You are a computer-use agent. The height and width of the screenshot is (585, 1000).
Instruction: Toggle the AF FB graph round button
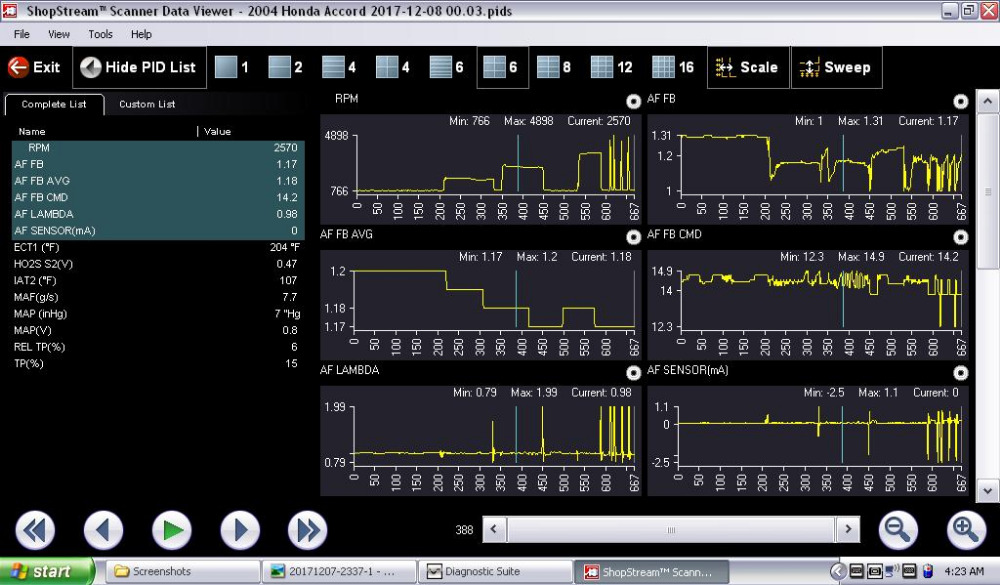(960, 101)
